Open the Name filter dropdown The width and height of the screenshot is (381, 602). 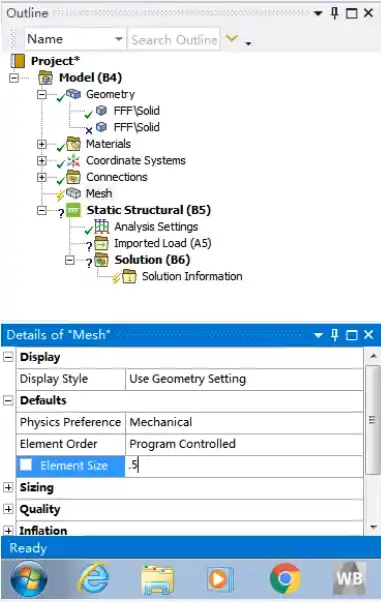(x=119, y=39)
